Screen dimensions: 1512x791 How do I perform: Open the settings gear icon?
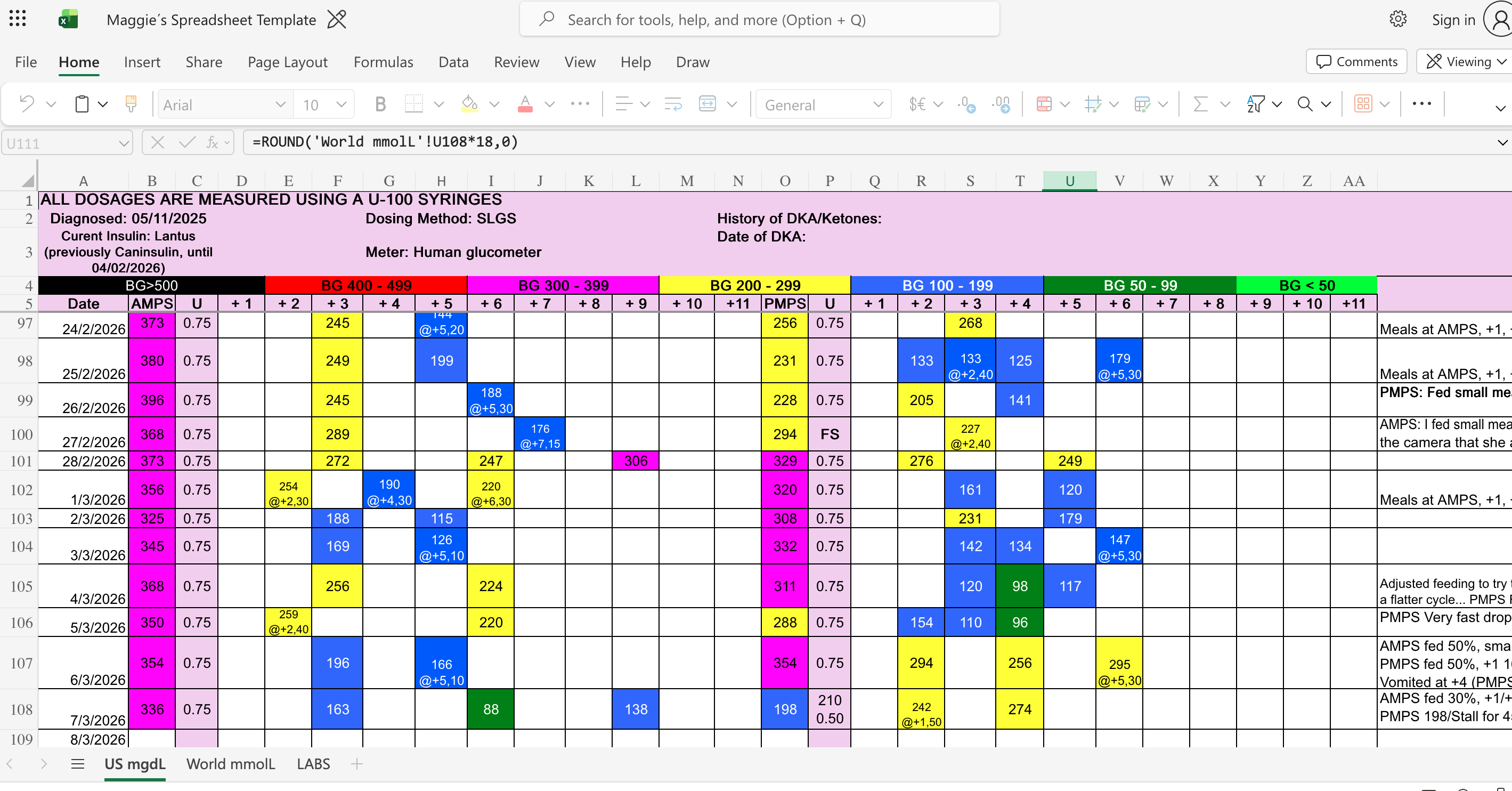[x=1397, y=19]
